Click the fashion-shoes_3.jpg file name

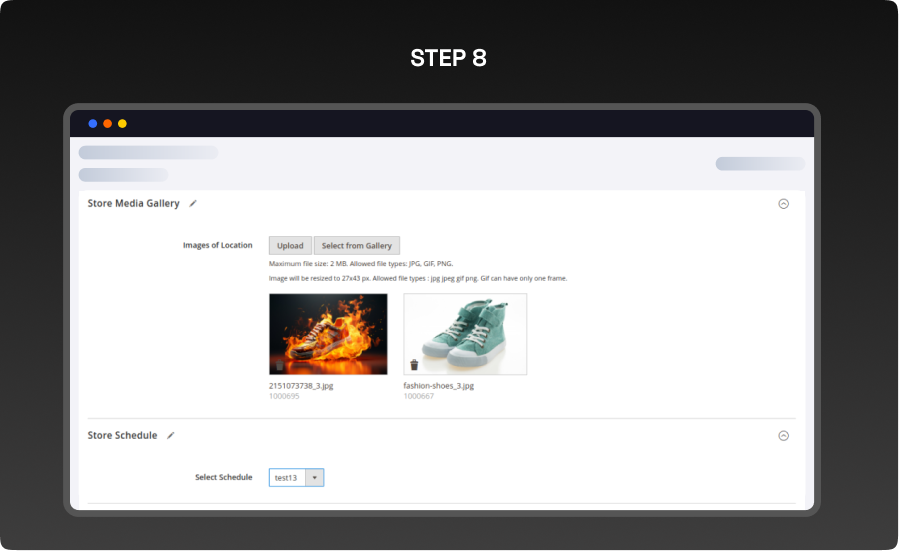[x=438, y=385]
